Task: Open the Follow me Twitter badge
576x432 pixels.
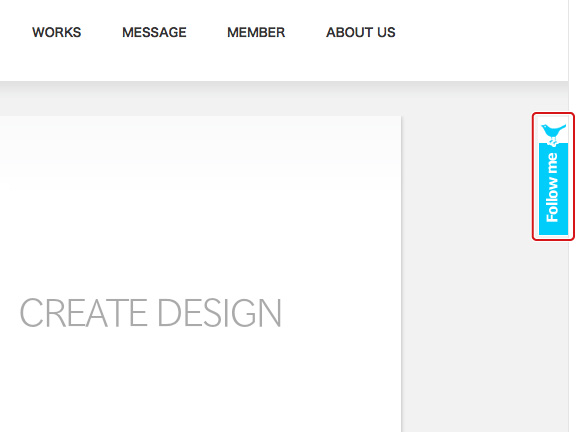Action: click(553, 177)
